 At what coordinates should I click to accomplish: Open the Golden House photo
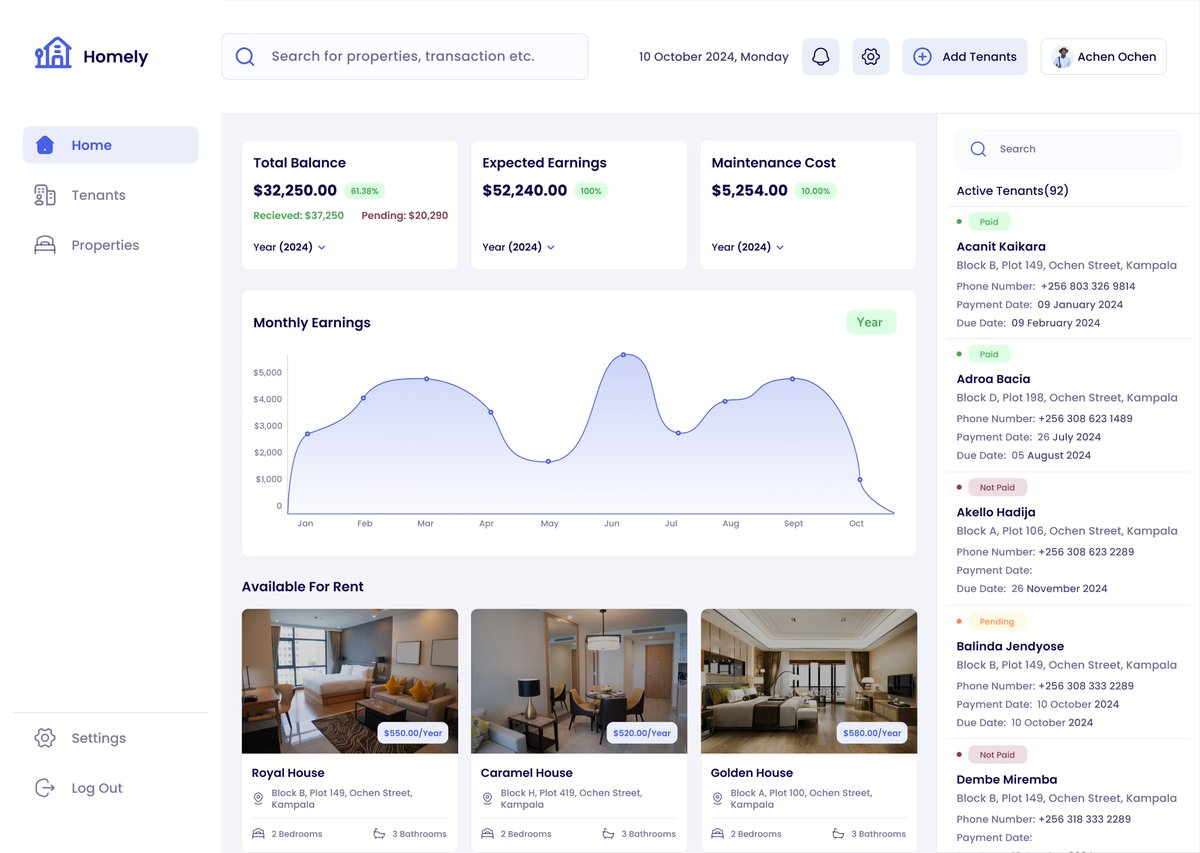tap(809, 681)
